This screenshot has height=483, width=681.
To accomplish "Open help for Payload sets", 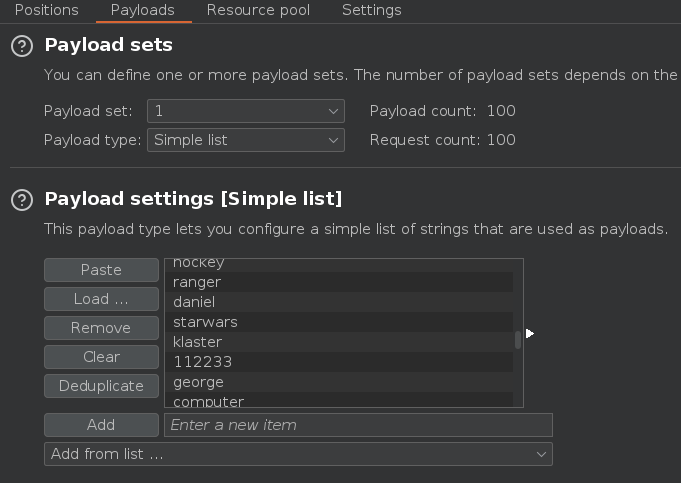I will pyautogui.click(x=22, y=46).
